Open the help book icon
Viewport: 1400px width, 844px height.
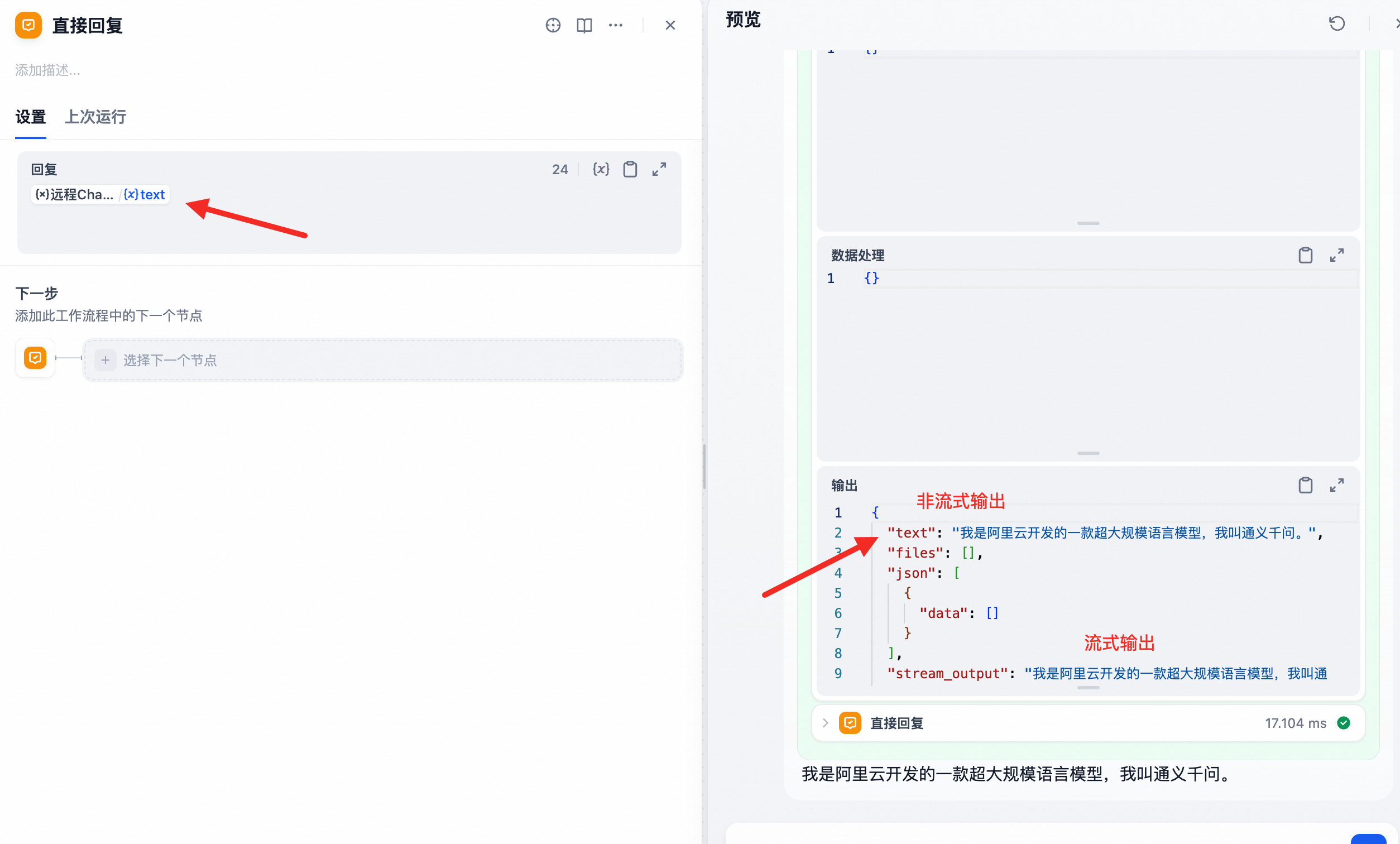[584, 25]
